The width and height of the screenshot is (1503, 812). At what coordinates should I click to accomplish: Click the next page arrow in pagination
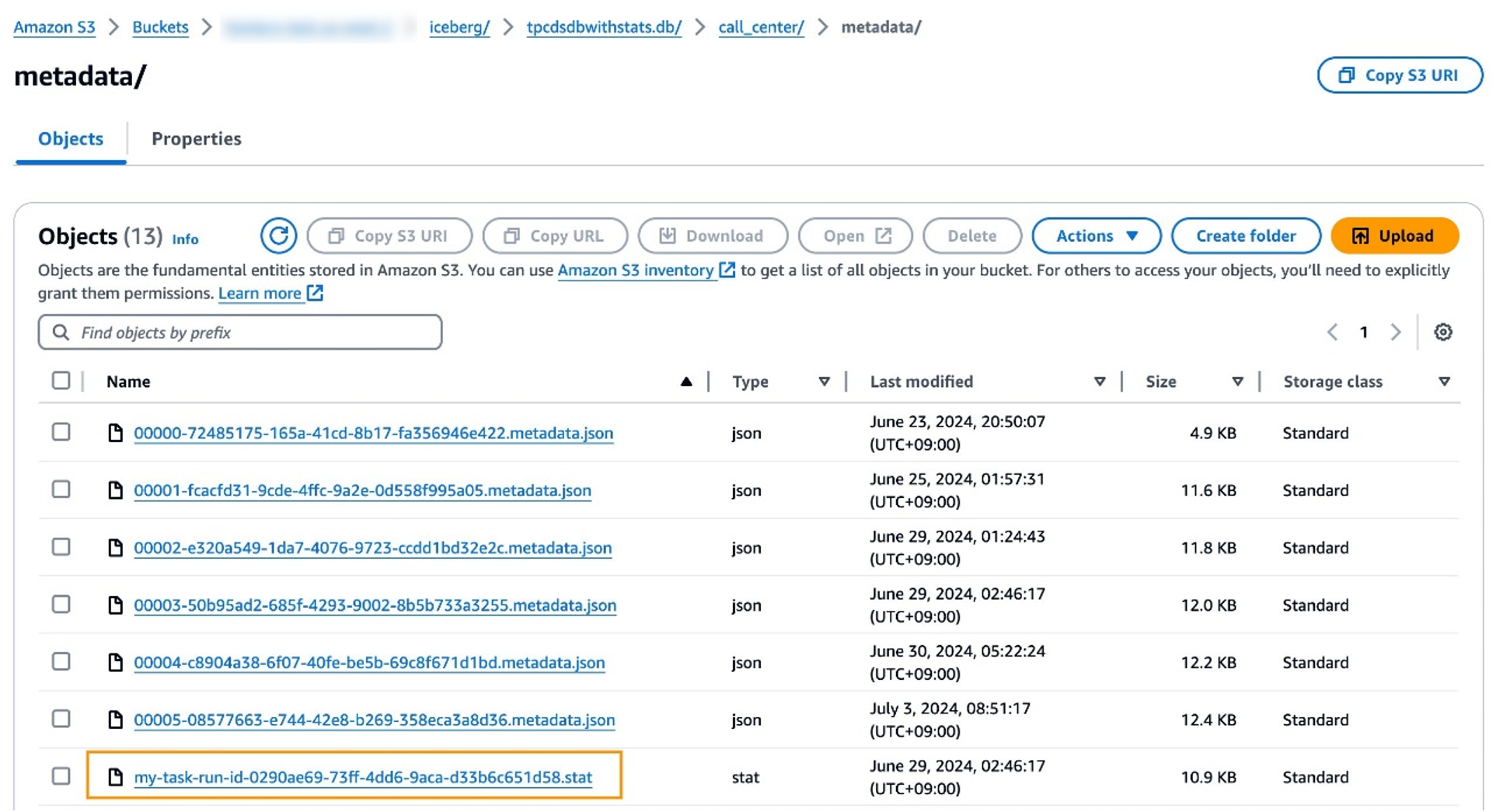(x=1396, y=333)
